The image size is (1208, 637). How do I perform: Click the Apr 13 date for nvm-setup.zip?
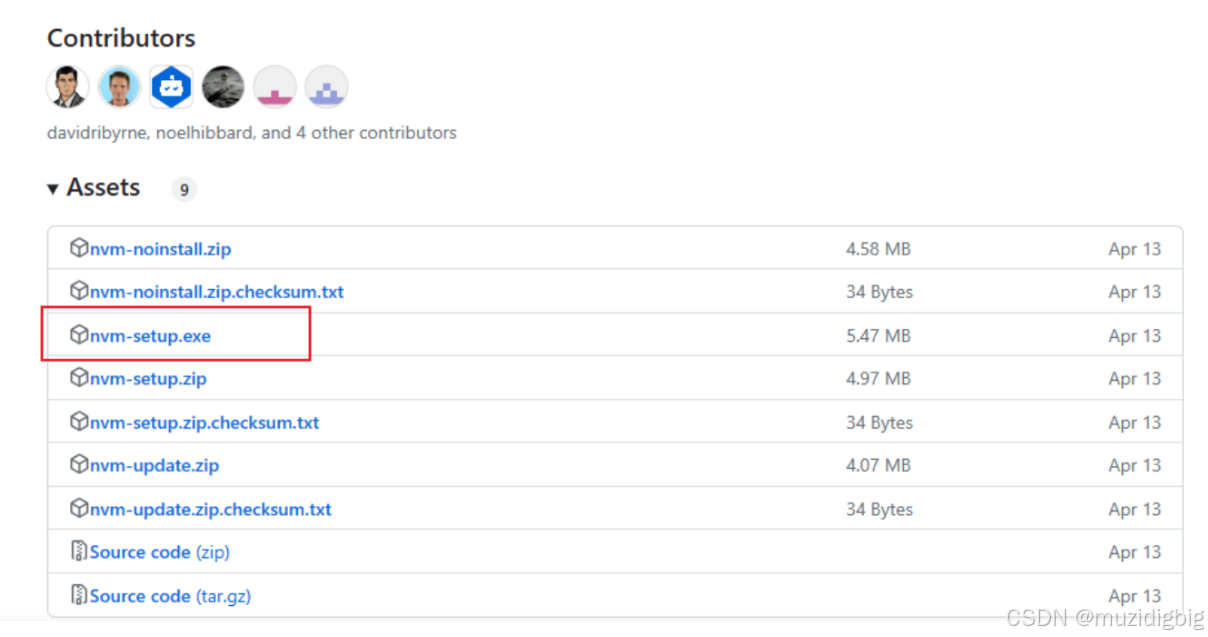1135,379
